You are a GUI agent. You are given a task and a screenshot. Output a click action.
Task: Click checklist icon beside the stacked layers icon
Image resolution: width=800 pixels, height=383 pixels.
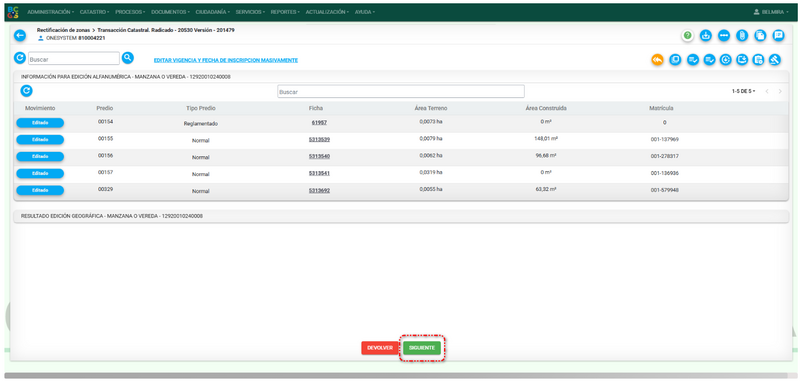692,60
